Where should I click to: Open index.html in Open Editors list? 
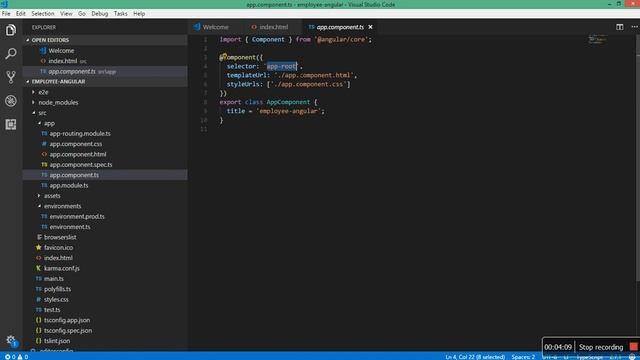105,61
